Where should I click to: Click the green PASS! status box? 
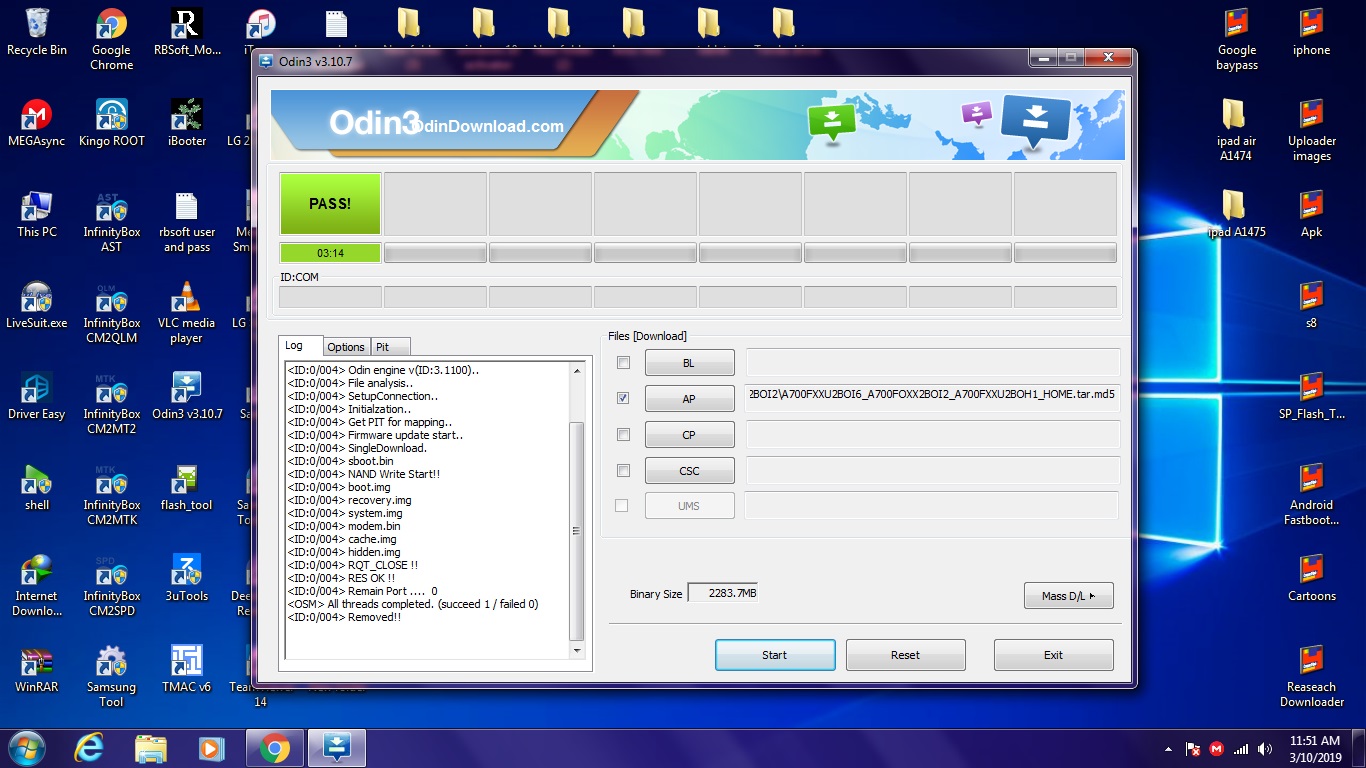click(330, 204)
